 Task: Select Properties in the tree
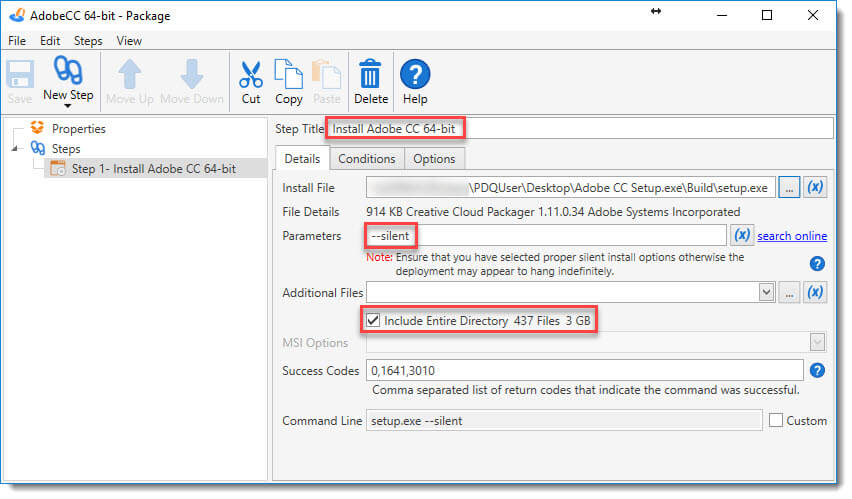[79, 129]
